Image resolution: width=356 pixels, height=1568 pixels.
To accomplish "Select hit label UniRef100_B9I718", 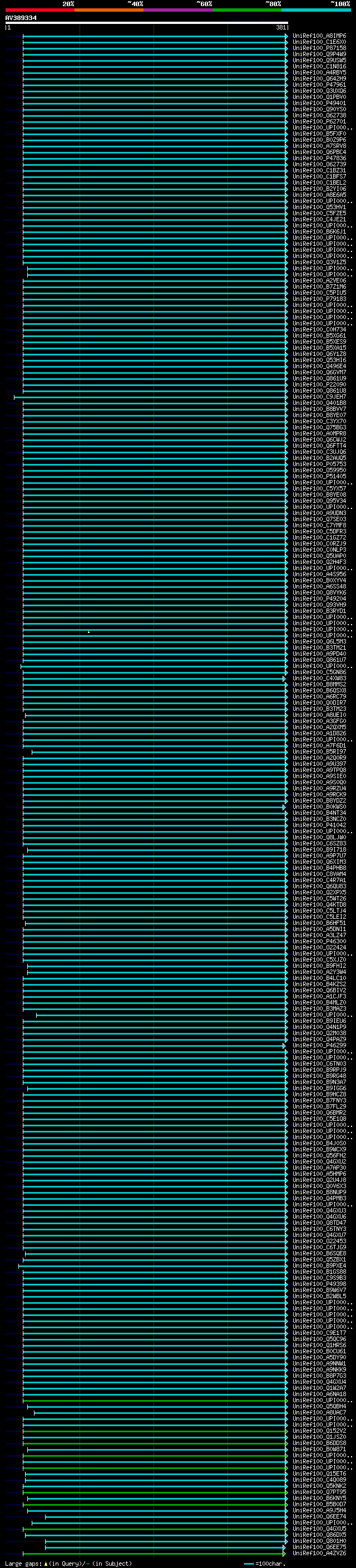I will click(319, 850).
